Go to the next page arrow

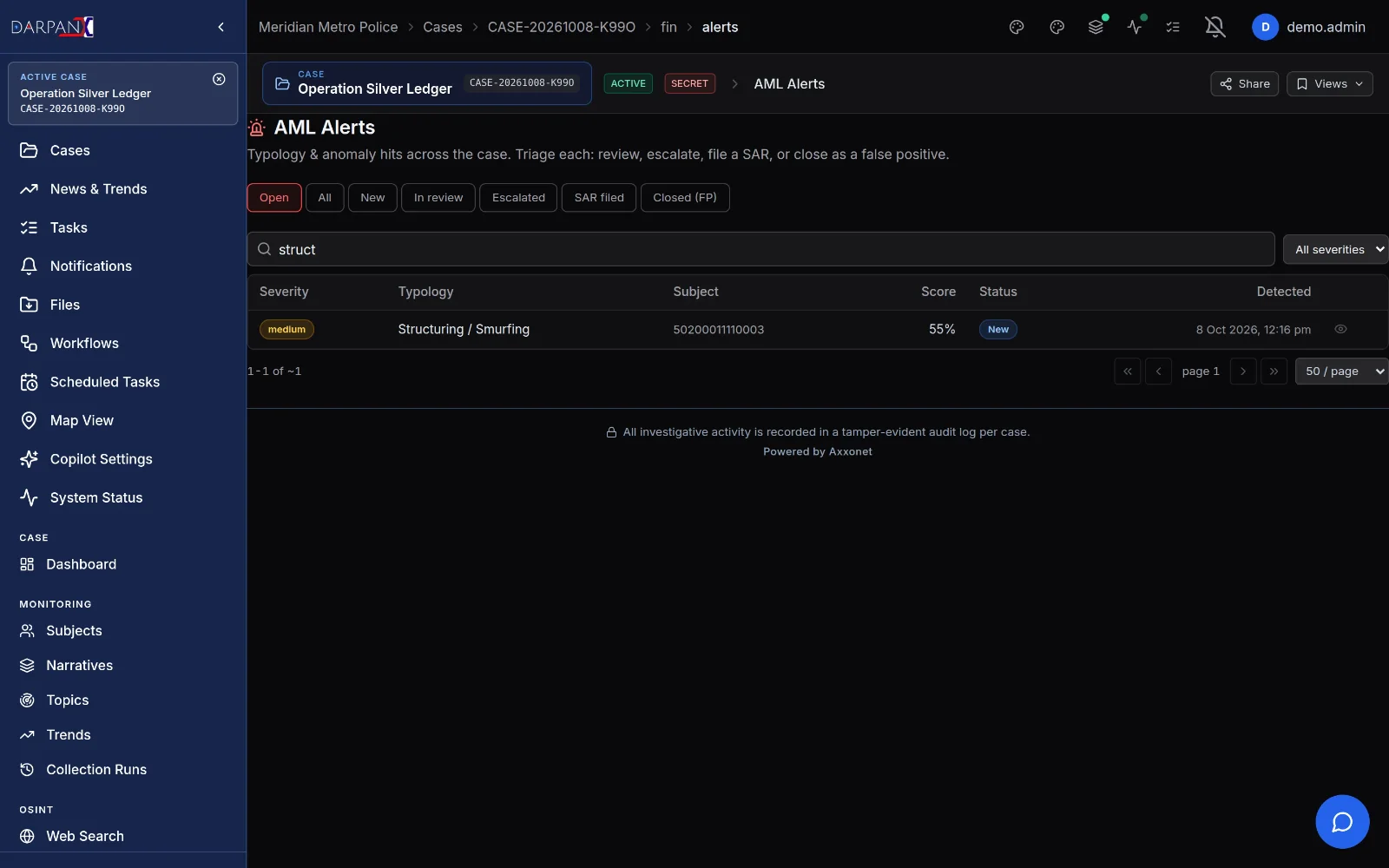(1243, 371)
